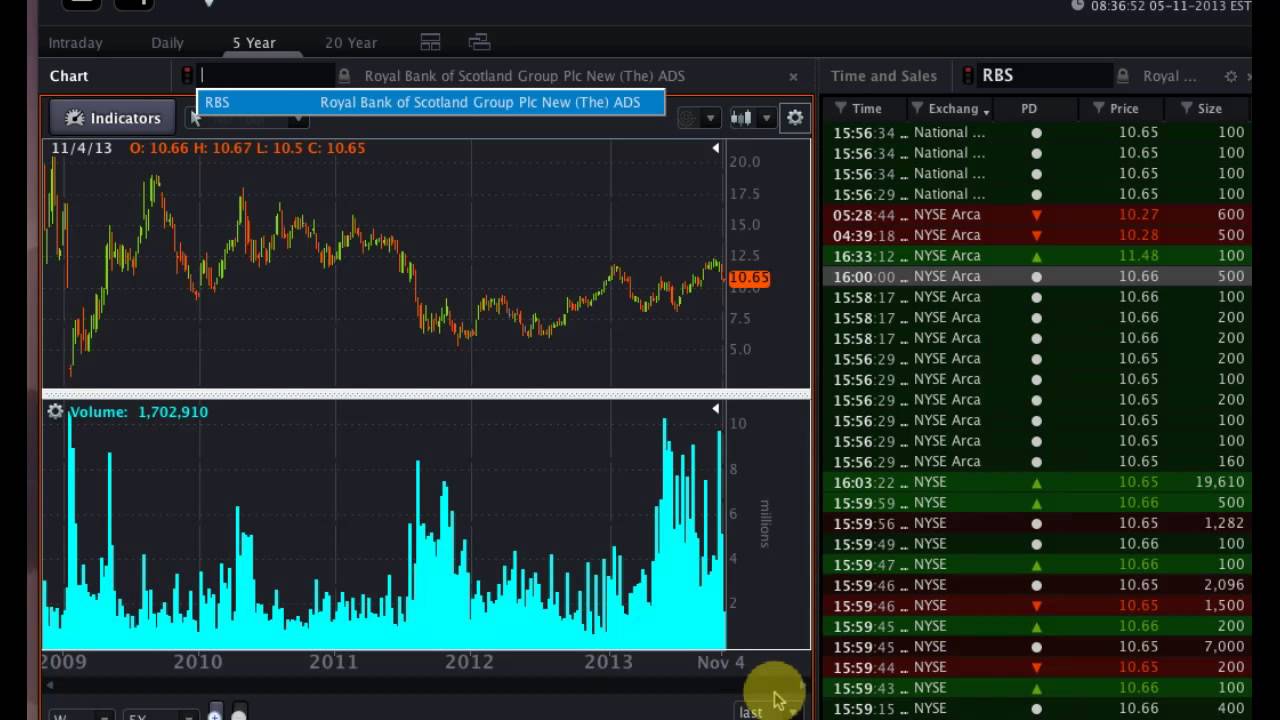Select RBS from the symbol suggestions
This screenshot has height=720, width=1280.
431,102
